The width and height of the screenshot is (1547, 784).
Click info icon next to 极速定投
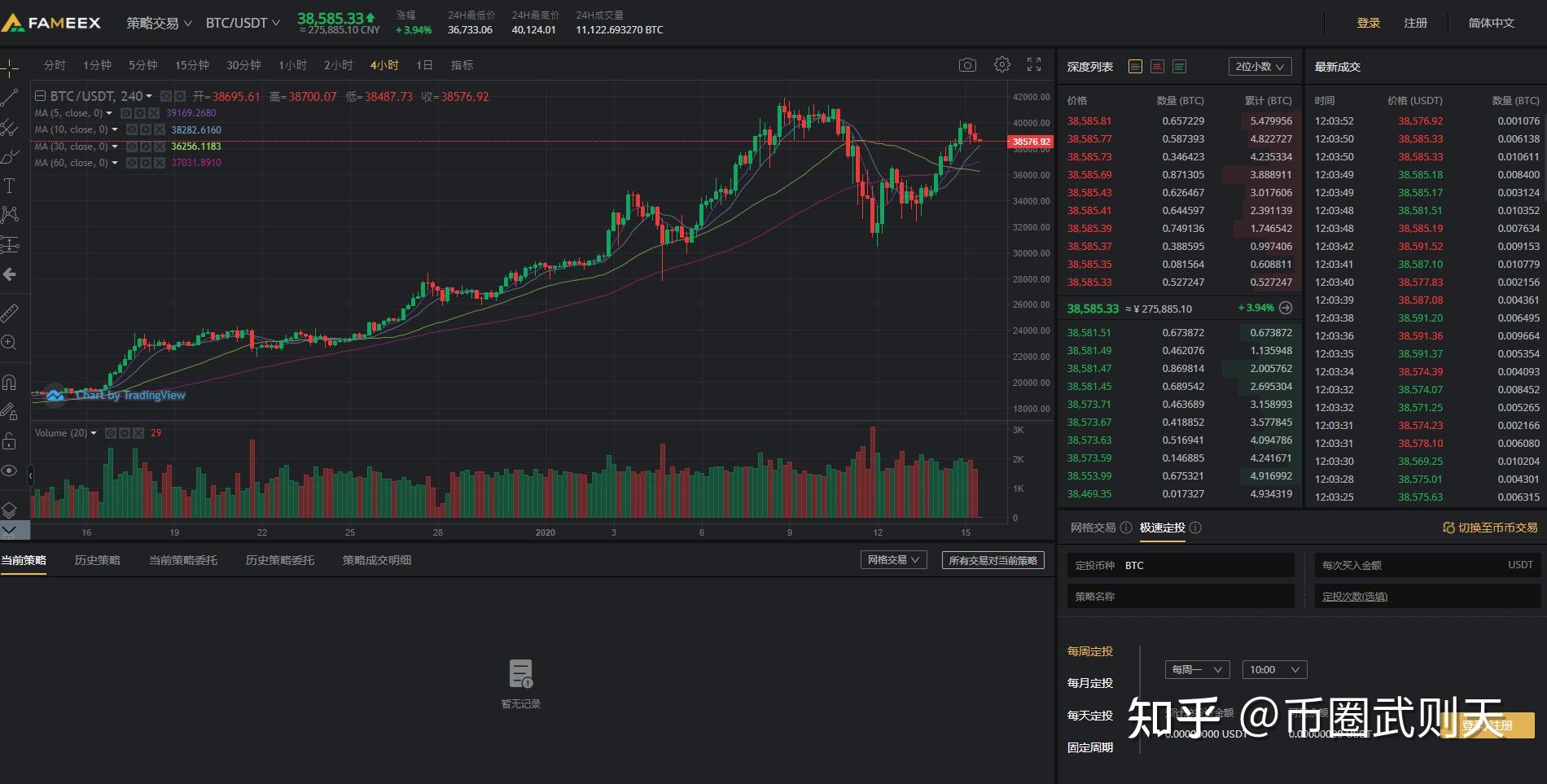(1195, 528)
